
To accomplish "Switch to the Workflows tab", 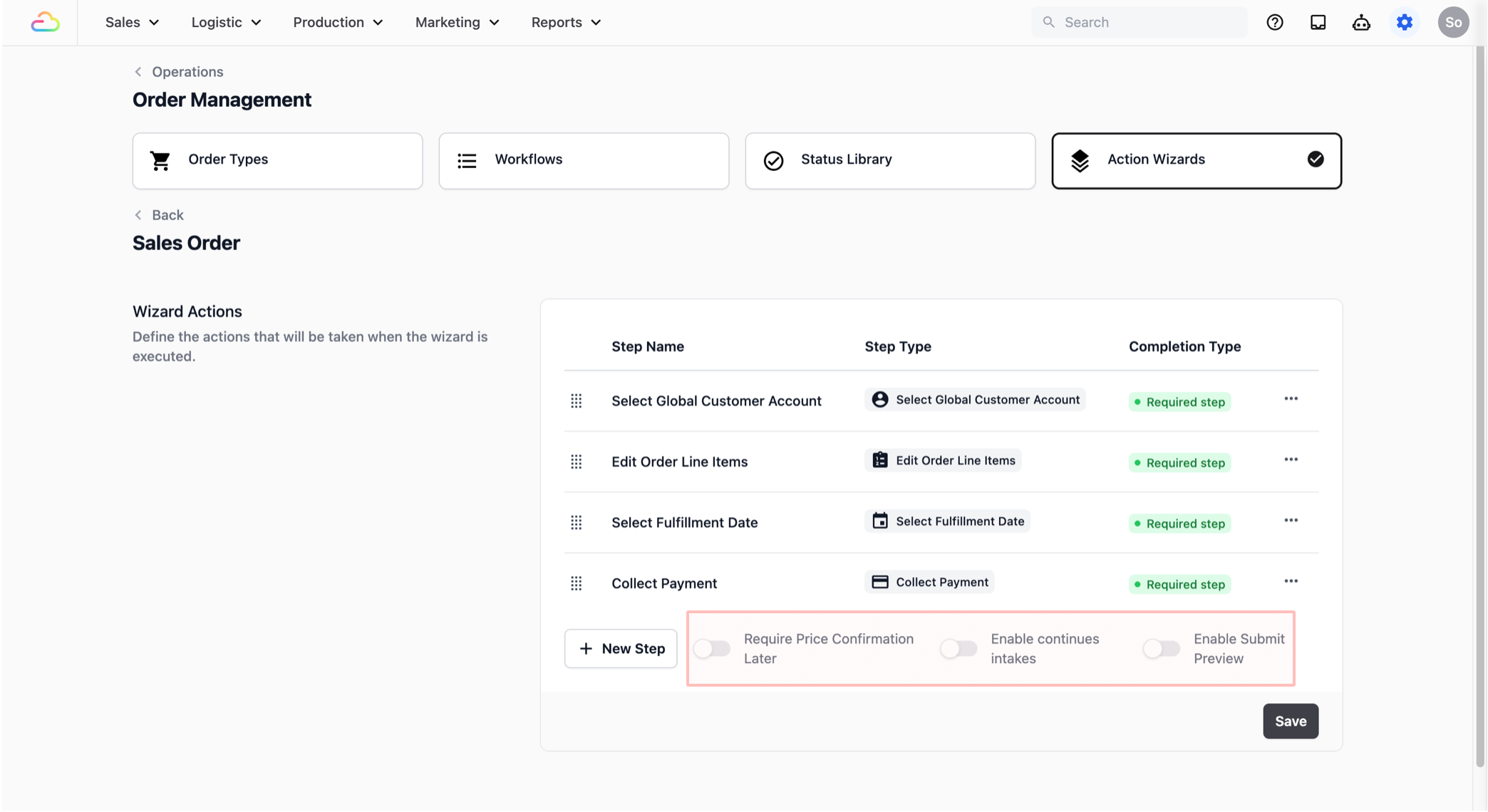I will tap(584, 160).
